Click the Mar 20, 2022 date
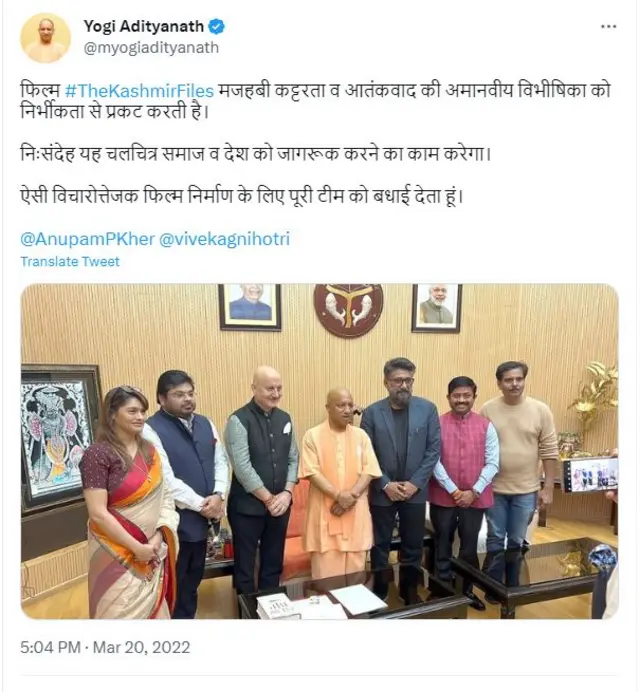Viewport: 640px width, 692px height. [141, 647]
